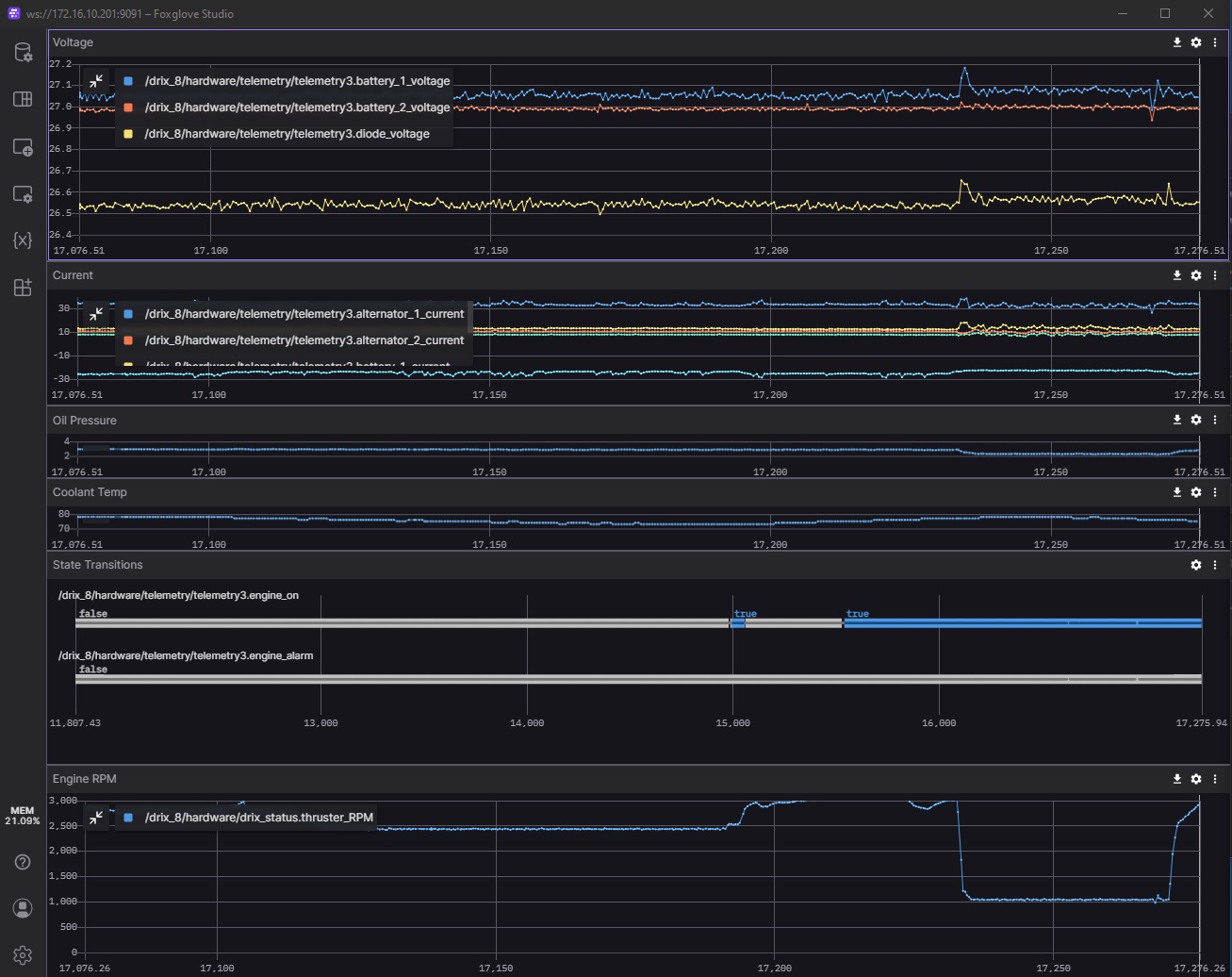
Task: Open Oil Pressure panel more-options menu
Action: 1215,421
